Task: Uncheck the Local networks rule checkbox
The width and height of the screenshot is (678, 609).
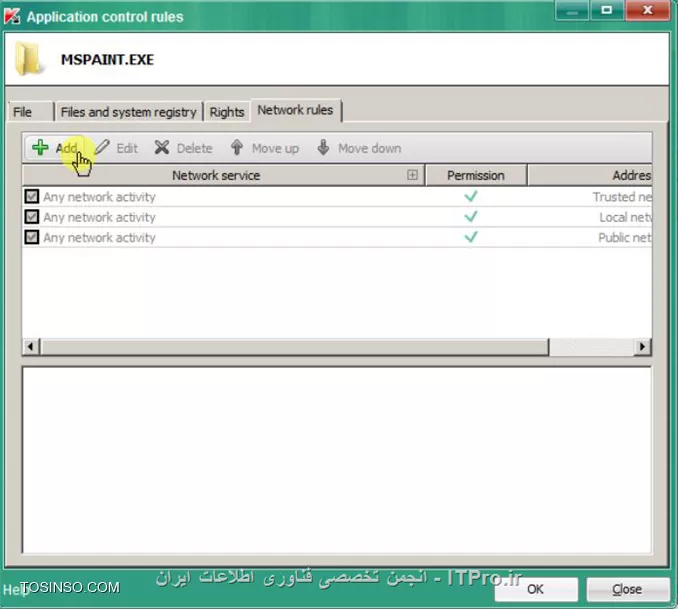Action: tap(32, 217)
